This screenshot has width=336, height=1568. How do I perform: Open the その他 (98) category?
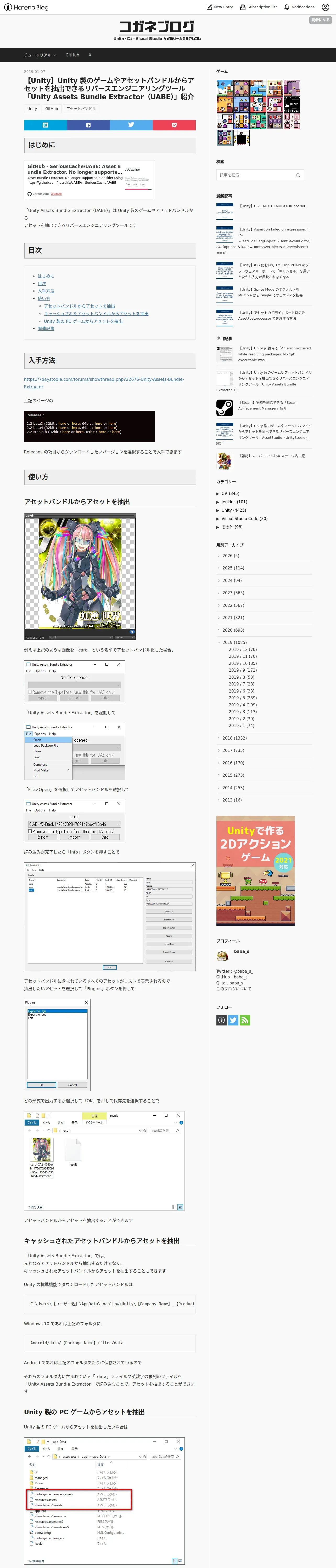[x=232, y=527]
